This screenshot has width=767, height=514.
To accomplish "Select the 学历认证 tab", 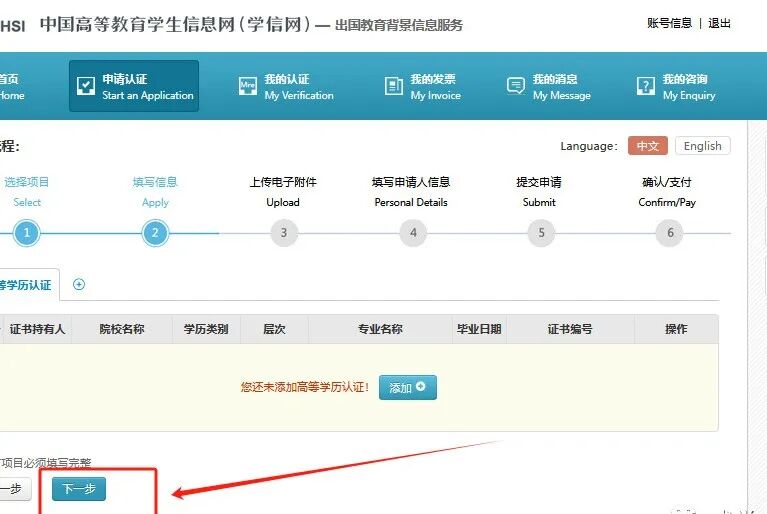I will [x=28, y=285].
